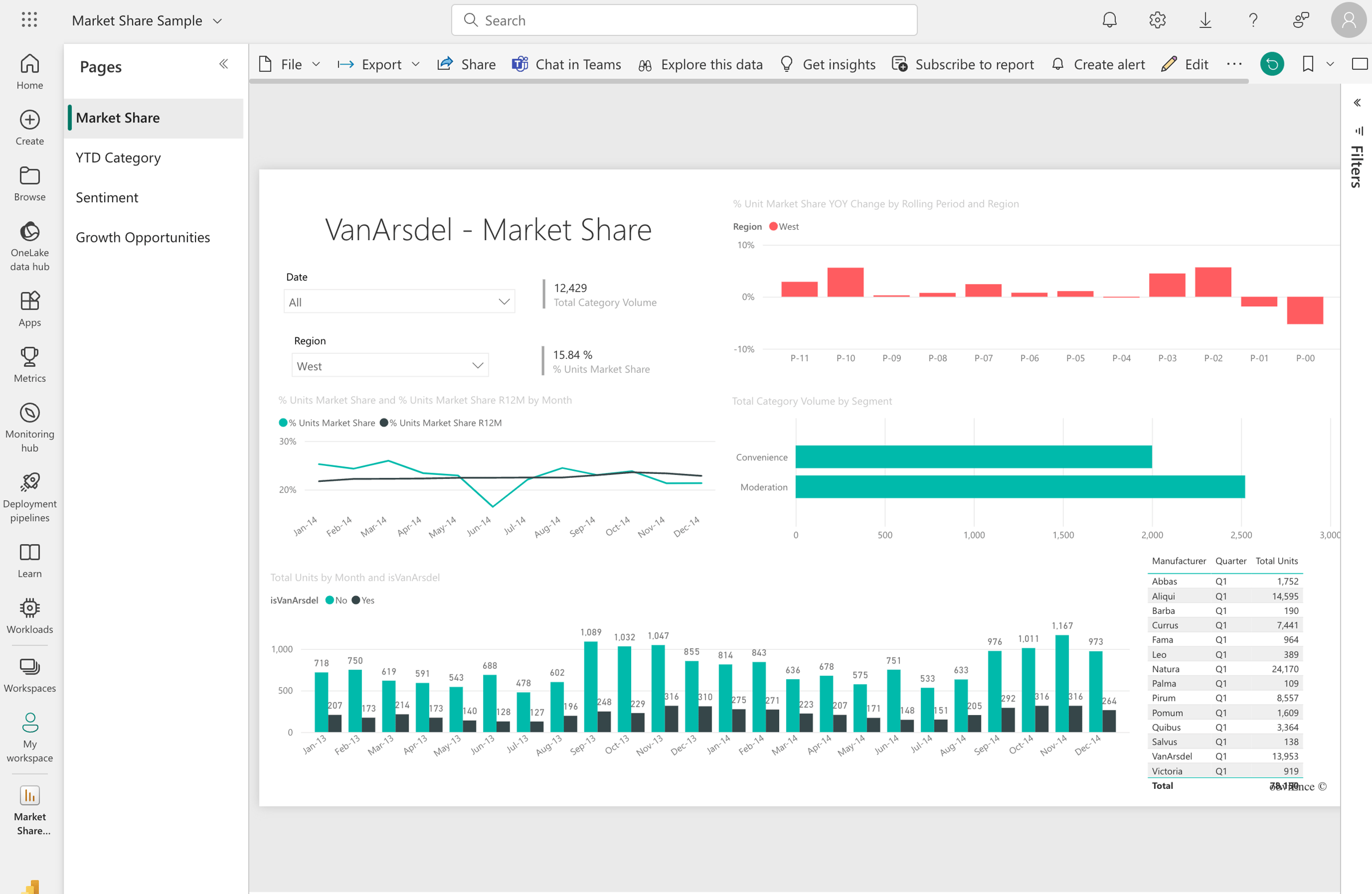Click inside the Search field
Image resolution: width=1372 pixels, height=894 pixels.
684,20
